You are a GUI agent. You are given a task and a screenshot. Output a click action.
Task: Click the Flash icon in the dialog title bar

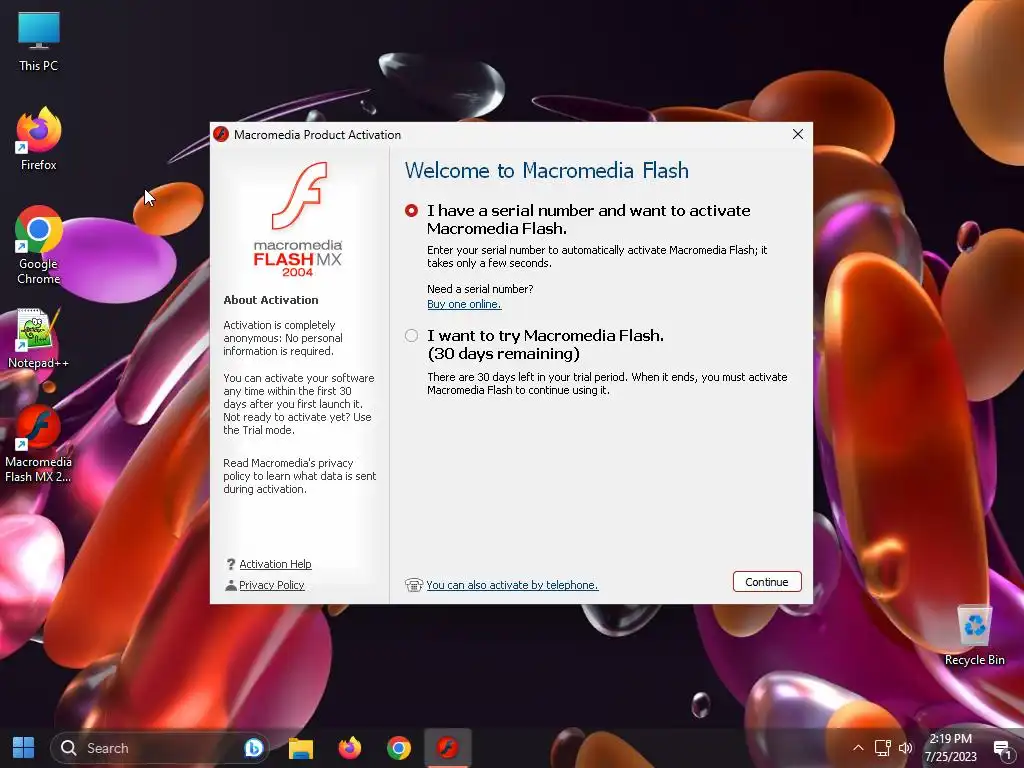(x=221, y=135)
